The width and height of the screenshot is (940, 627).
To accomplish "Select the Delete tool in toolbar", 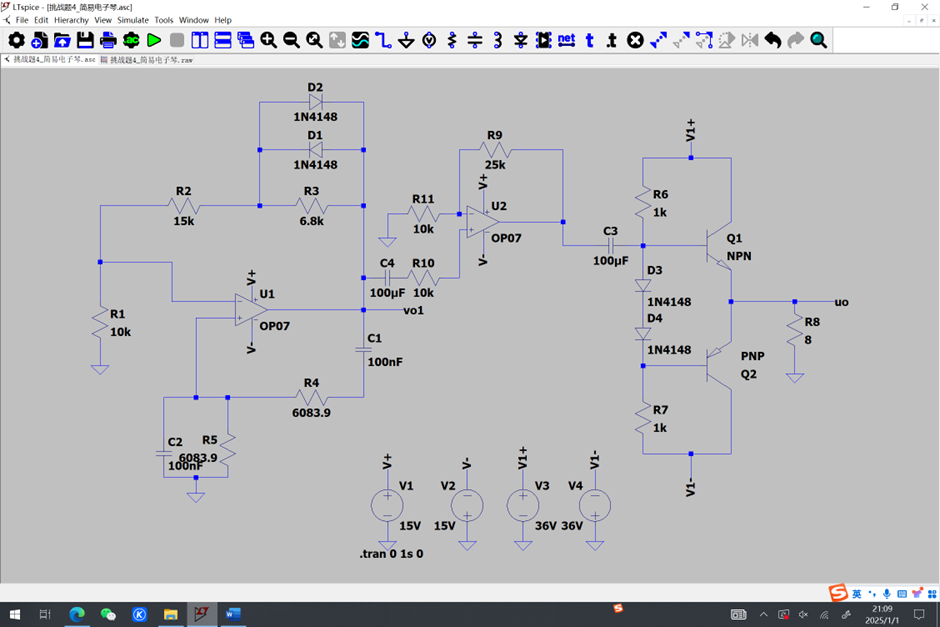I will (635, 40).
